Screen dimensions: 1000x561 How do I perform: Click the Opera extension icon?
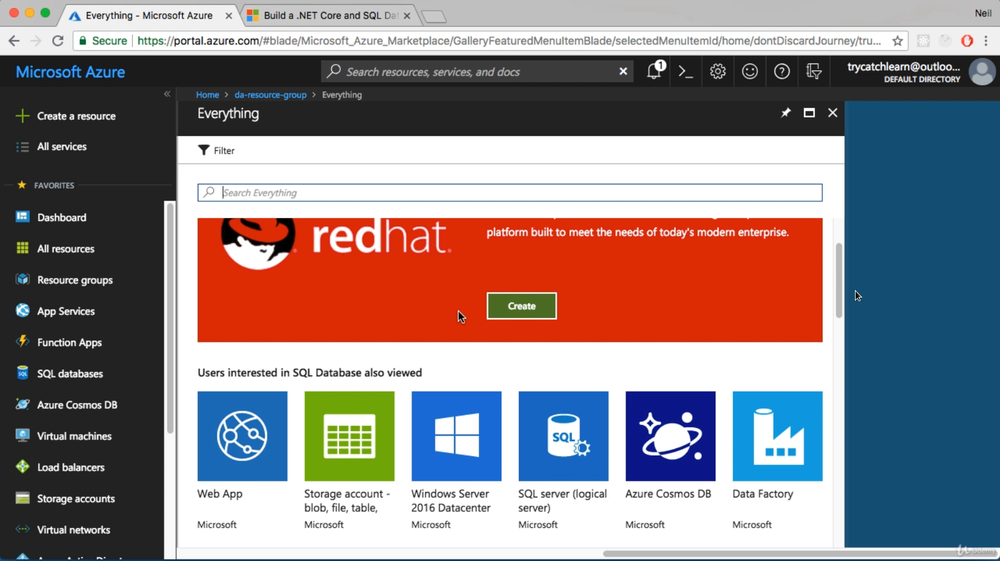point(967,41)
